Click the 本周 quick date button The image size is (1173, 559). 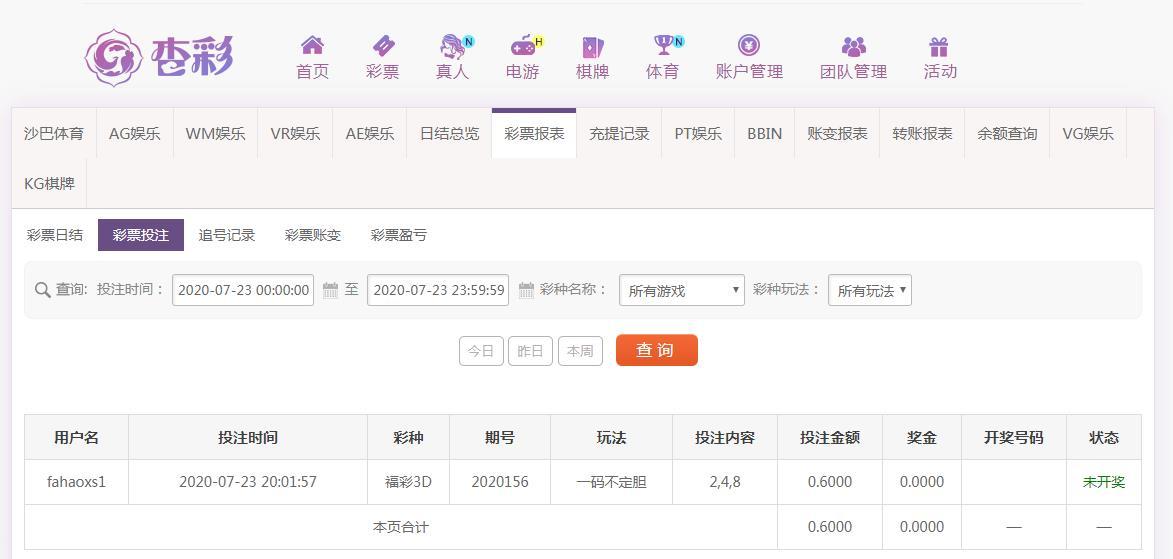(581, 351)
